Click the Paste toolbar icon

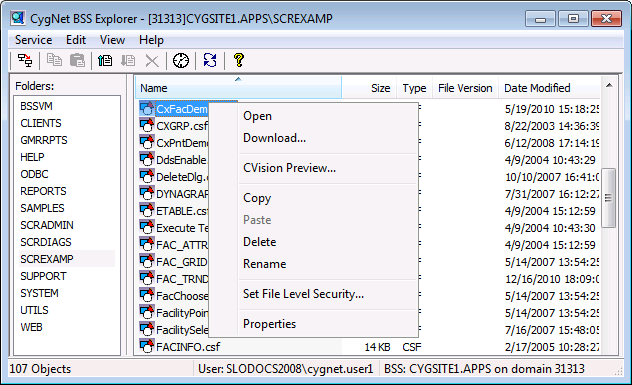pos(77,60)
